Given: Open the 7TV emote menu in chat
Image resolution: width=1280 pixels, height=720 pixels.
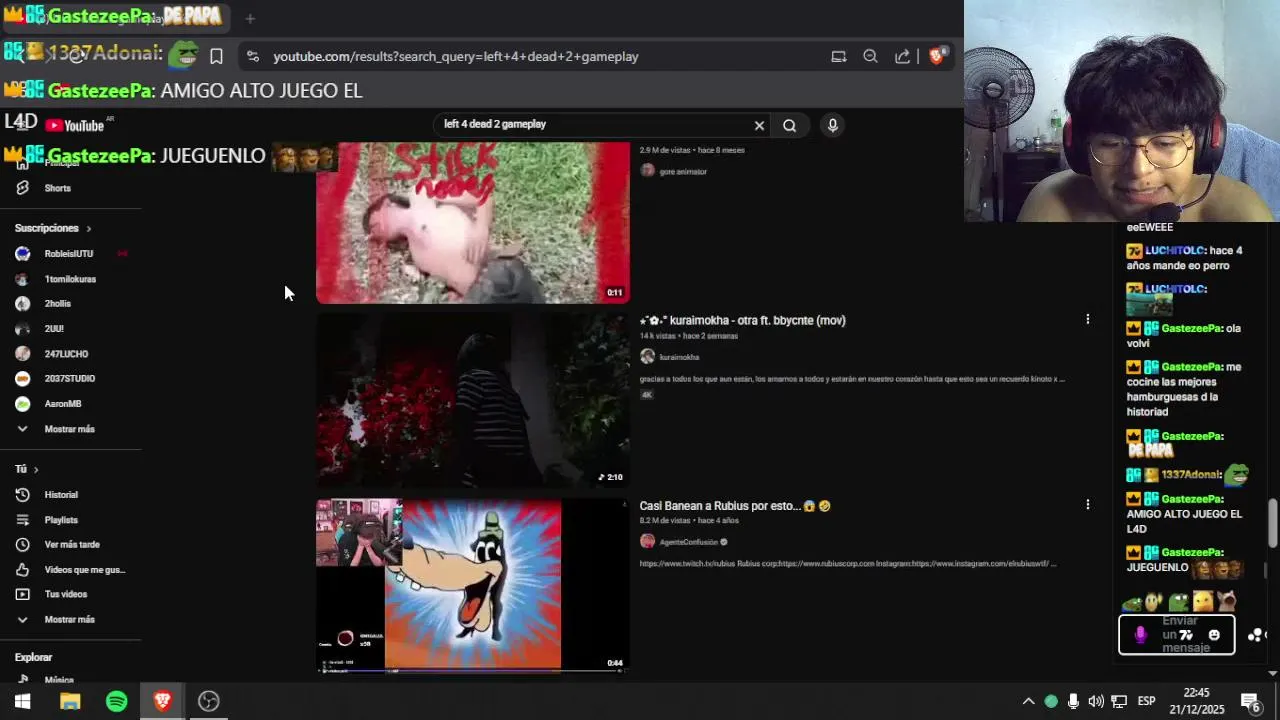Looking at the screenshot, I should [x=1186, y=635].
